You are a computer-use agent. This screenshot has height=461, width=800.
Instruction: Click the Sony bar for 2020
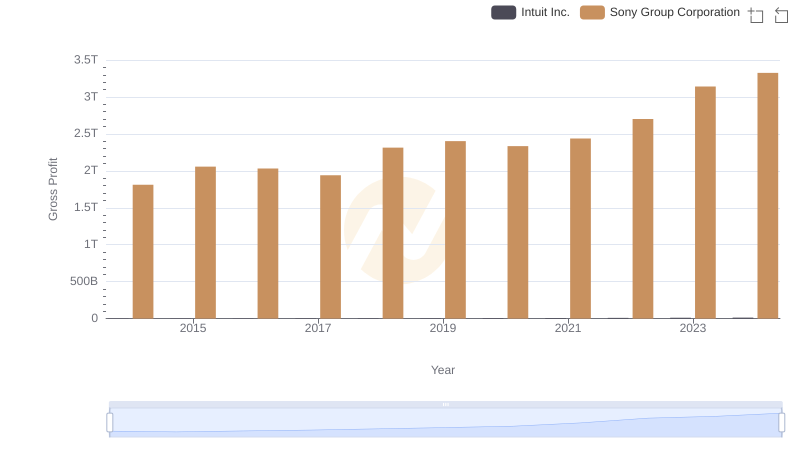[x=518, y=232]
